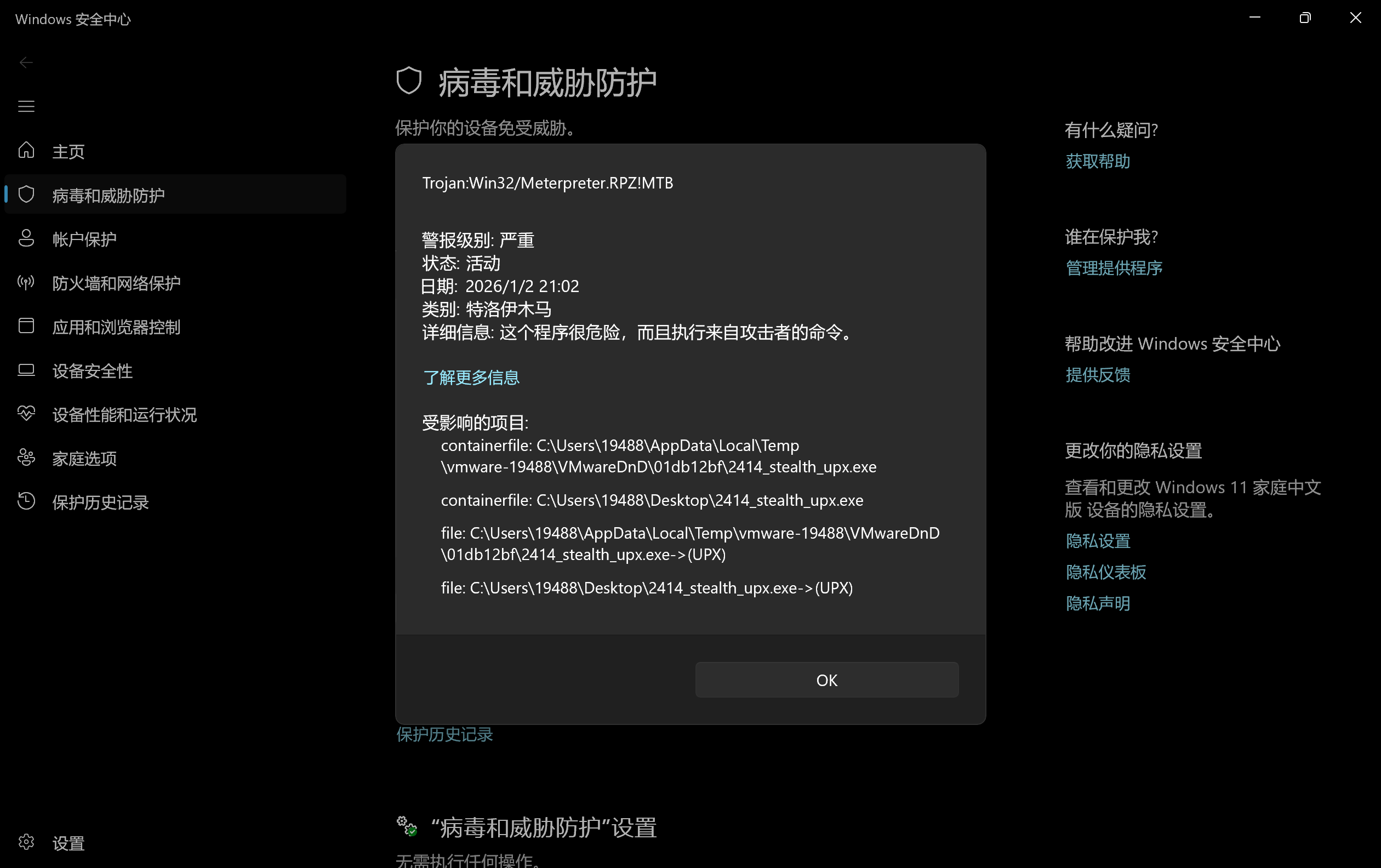The width and height of the screenshot is (1381, 868).
Task: Click the account protection person icon
Action: click(x=26, y=238)
